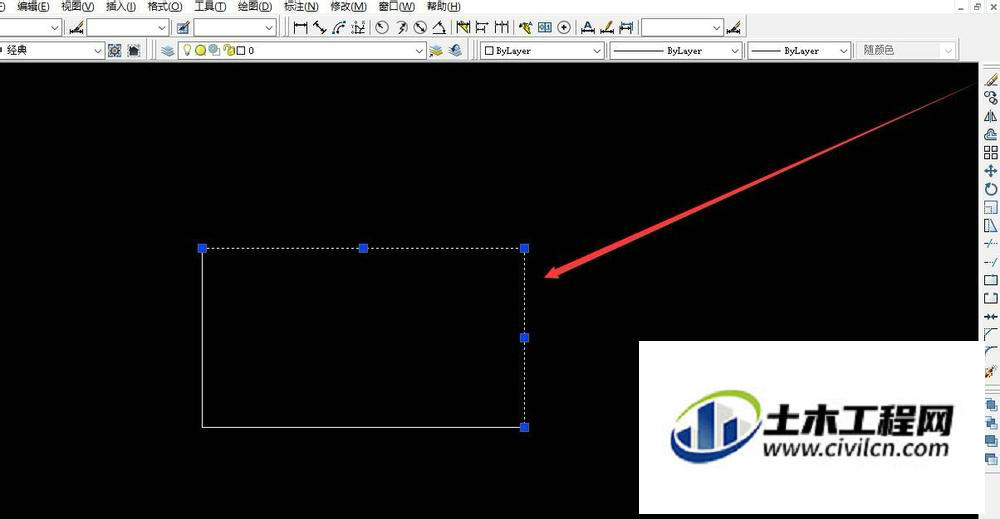The width and height of the screenshot is (1000, 519).
Task: Select the Diameter dimension tool
Action: click(420, 27)
